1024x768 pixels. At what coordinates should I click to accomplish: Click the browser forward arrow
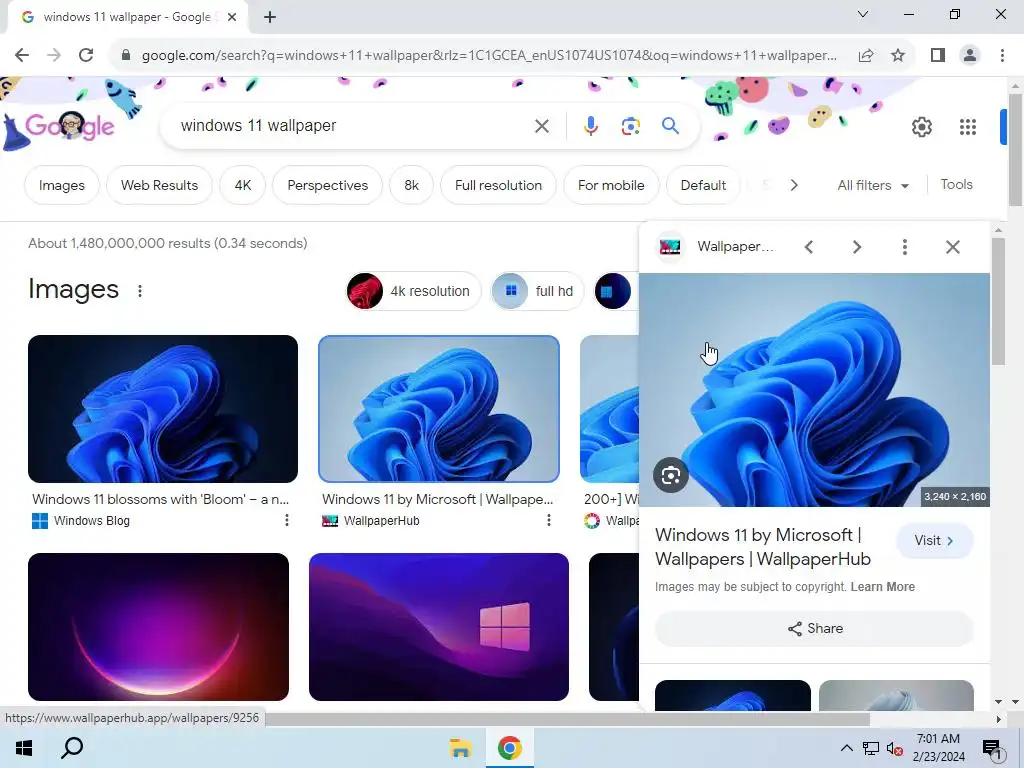click(54, 56)
